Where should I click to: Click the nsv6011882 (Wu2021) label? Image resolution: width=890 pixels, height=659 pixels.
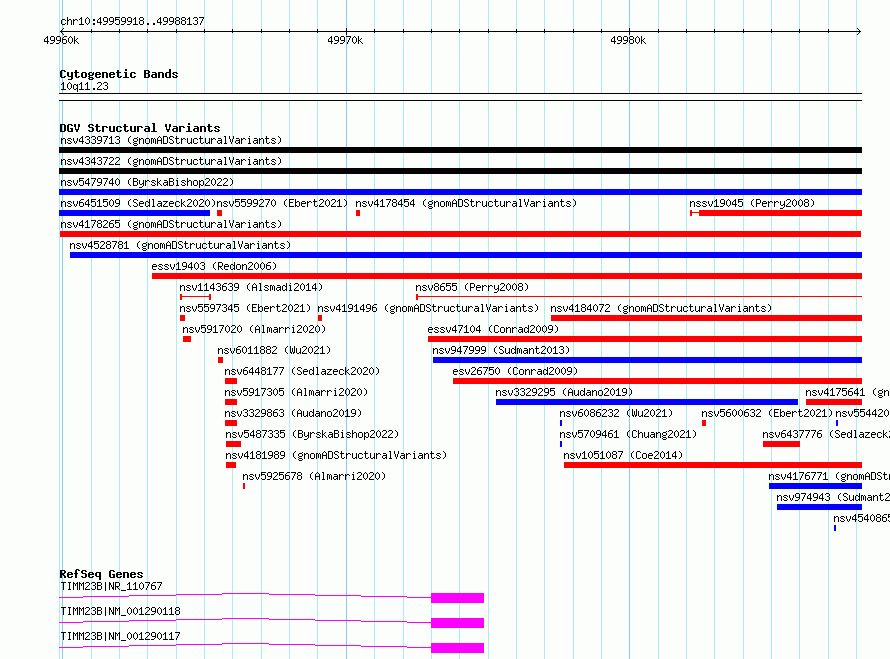(x=274, y=350)
